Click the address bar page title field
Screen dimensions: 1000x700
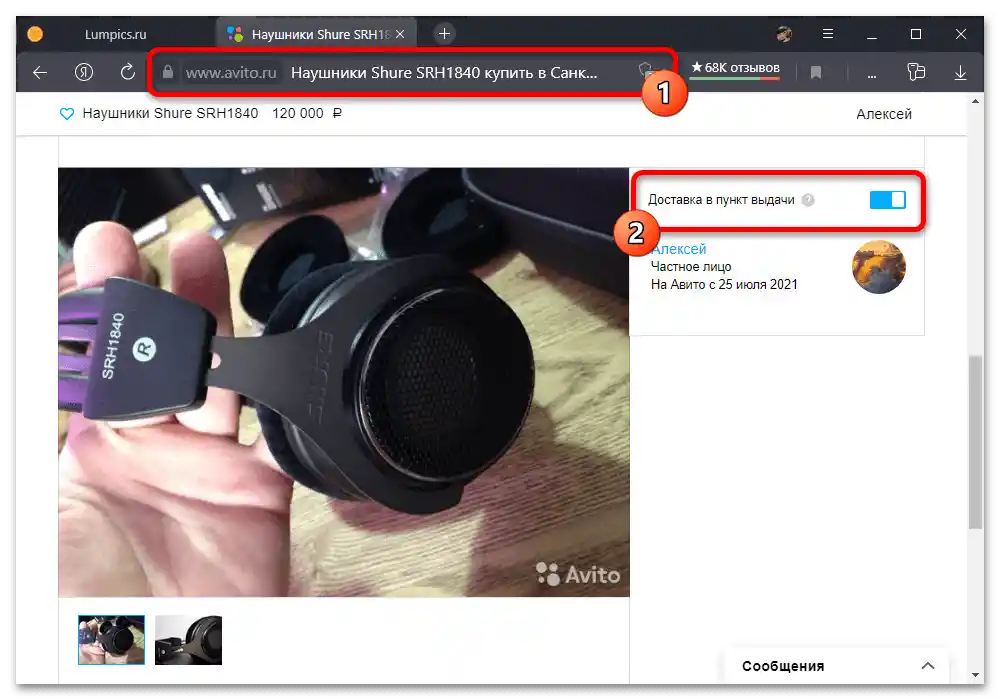pyautogui.click(x=444, y=73)
